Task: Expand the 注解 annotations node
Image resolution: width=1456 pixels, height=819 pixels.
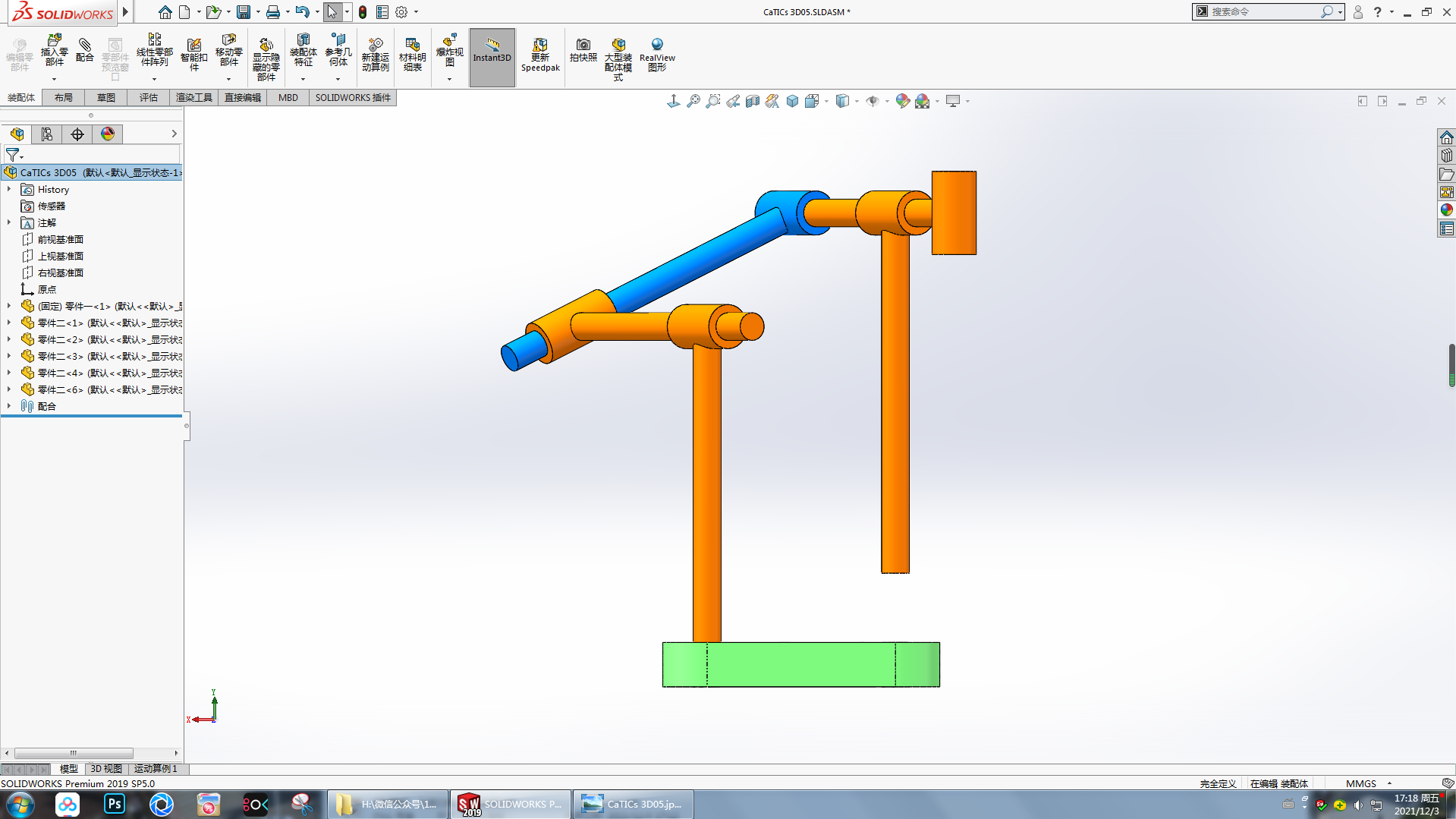Action: [x=9, y=222]
